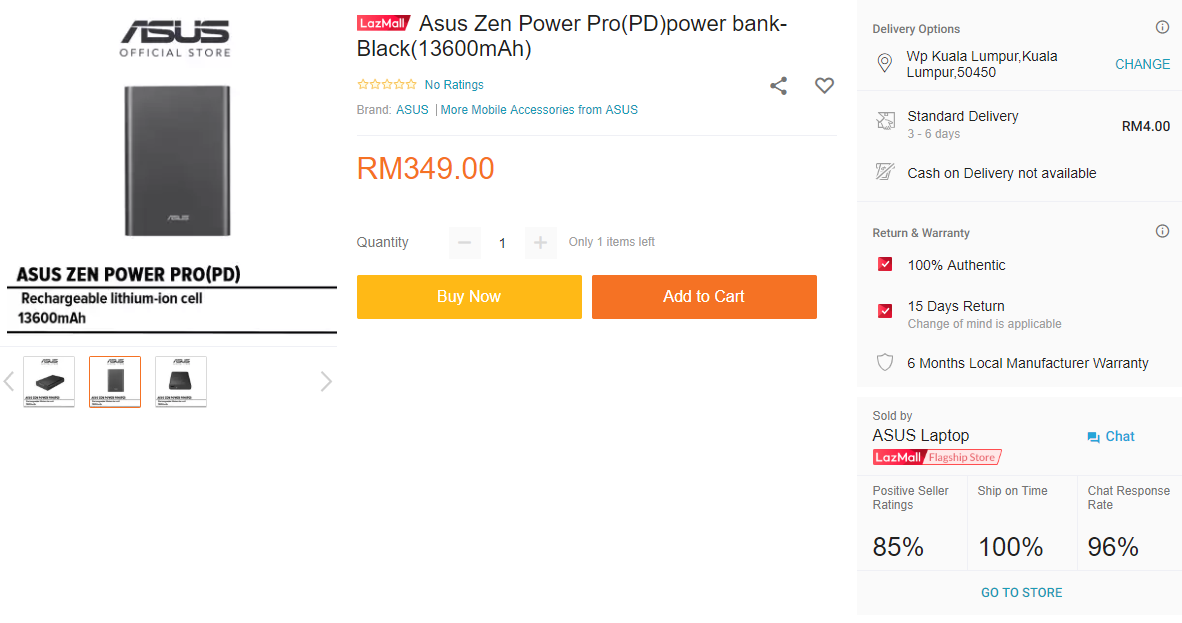The image size is (1182, 623).
Task: Increase quantity with plus button
Action: click(540, 242)
